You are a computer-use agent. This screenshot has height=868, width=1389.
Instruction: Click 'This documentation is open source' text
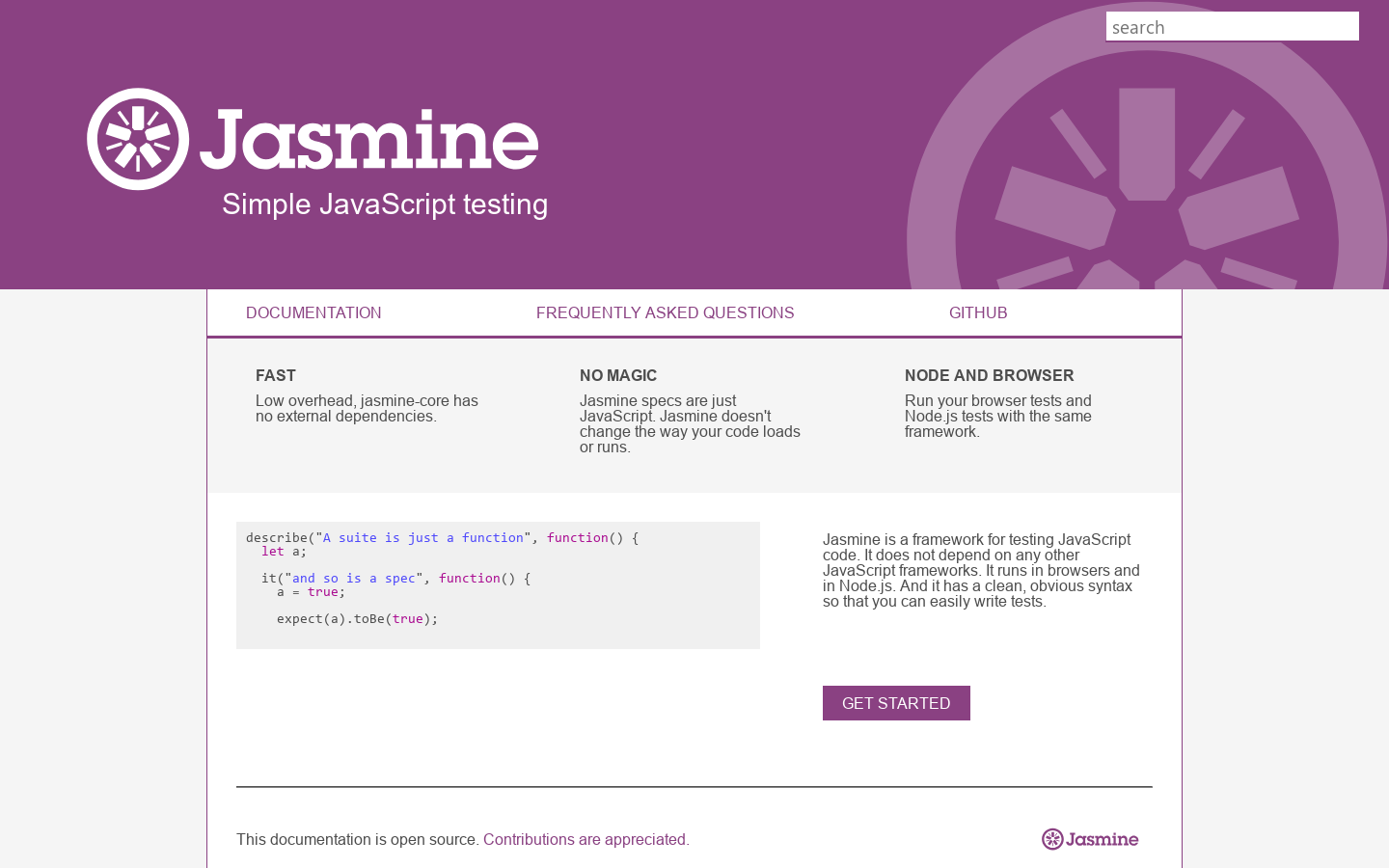point(358,839)
